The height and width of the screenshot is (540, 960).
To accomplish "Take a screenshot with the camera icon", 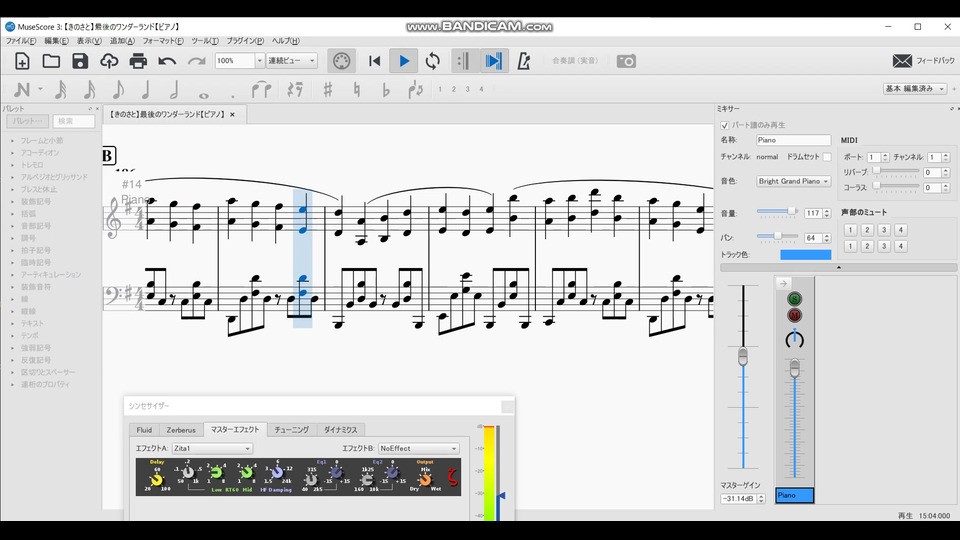I will coord(626,61).
